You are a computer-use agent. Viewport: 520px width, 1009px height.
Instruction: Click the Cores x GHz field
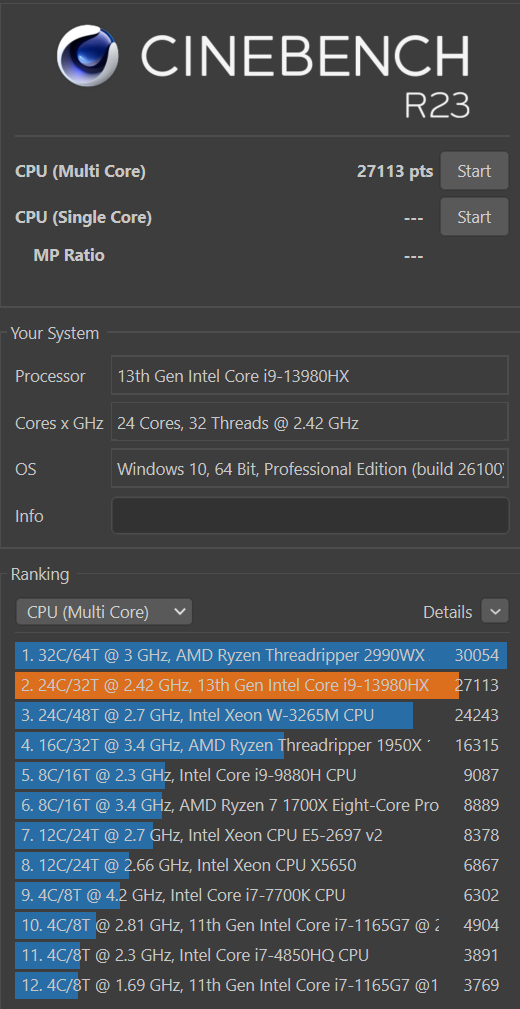pos(310,423)
